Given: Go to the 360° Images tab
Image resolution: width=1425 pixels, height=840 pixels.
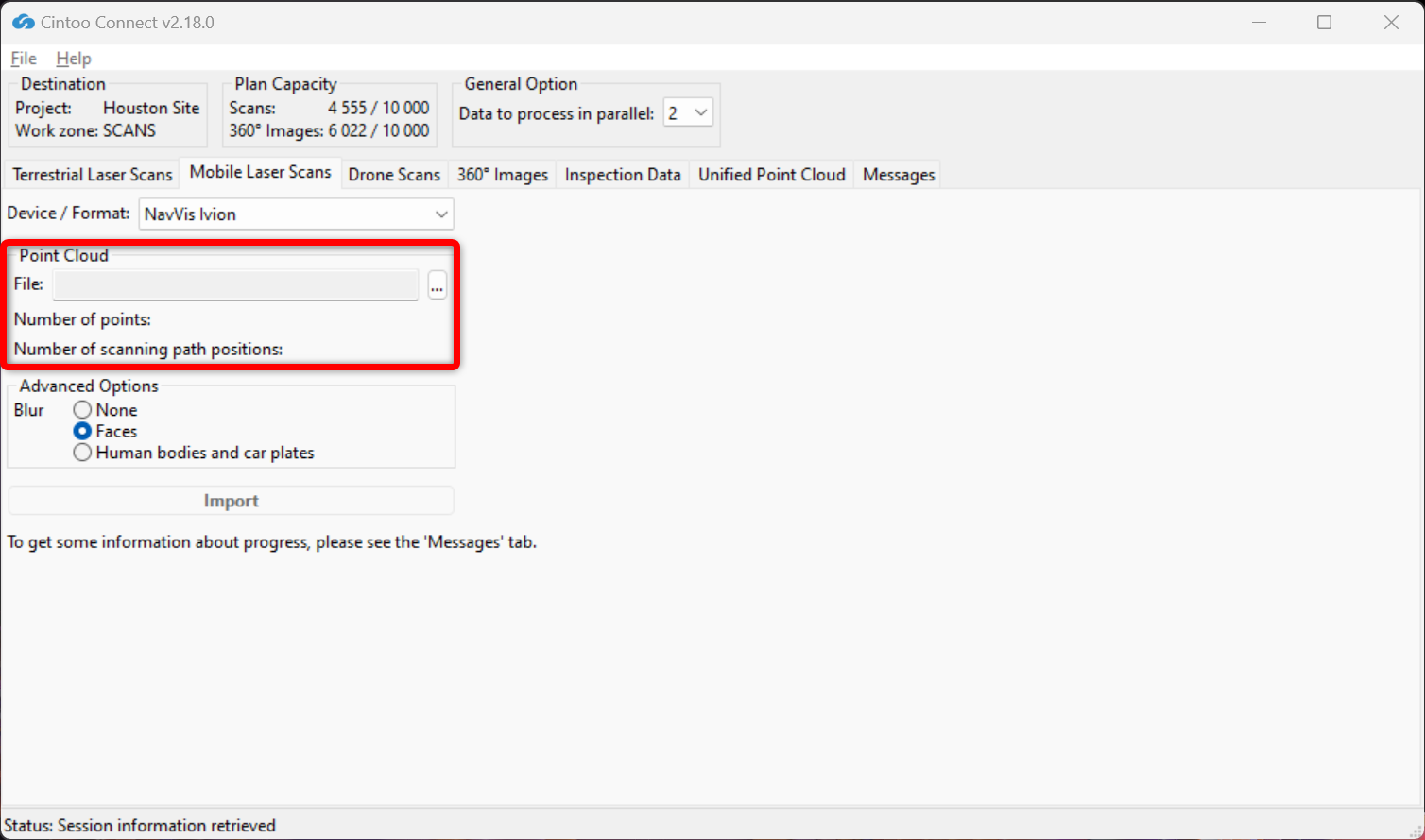Looking at the screenshot, I should coord(503,175).
